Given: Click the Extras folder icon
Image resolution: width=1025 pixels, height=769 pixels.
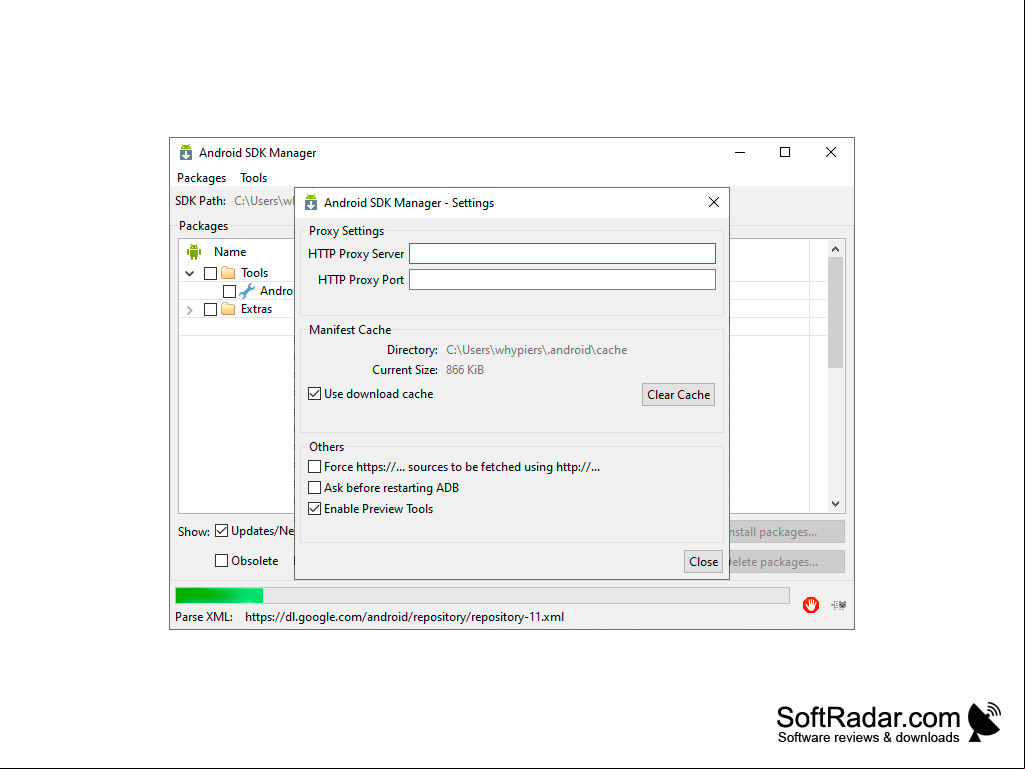Looking at the screenshot, I should click(x=228, y=309).
